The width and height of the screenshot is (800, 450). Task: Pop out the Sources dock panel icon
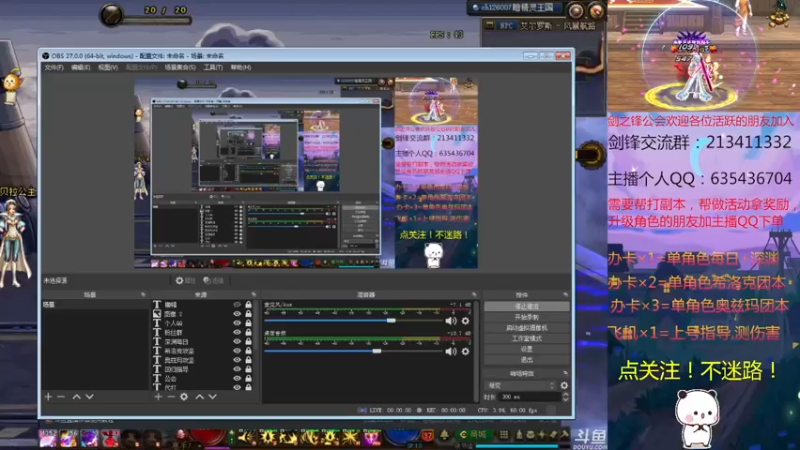[x=254, y=294]
